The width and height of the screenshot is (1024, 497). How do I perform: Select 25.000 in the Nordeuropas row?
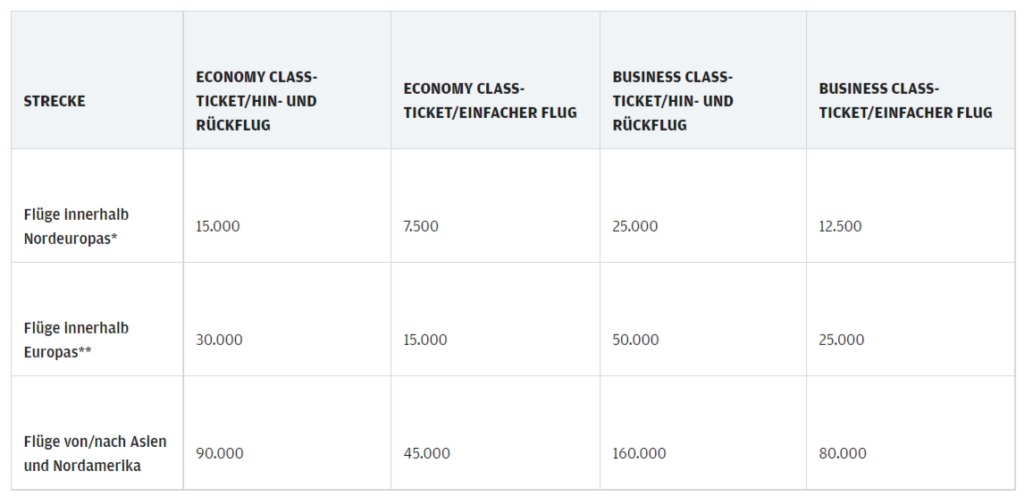pos(635,226)
